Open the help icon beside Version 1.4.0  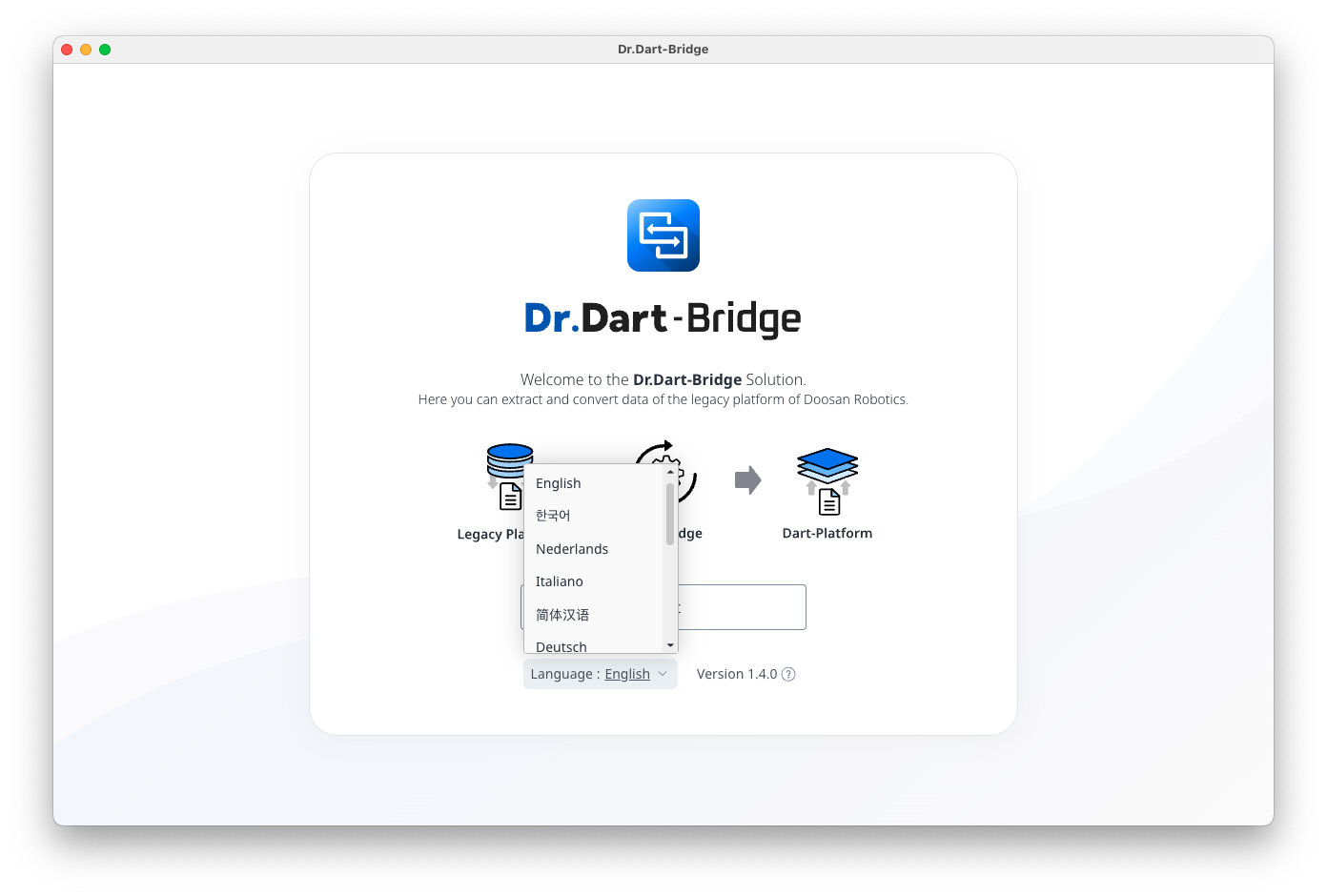(788, 674)
